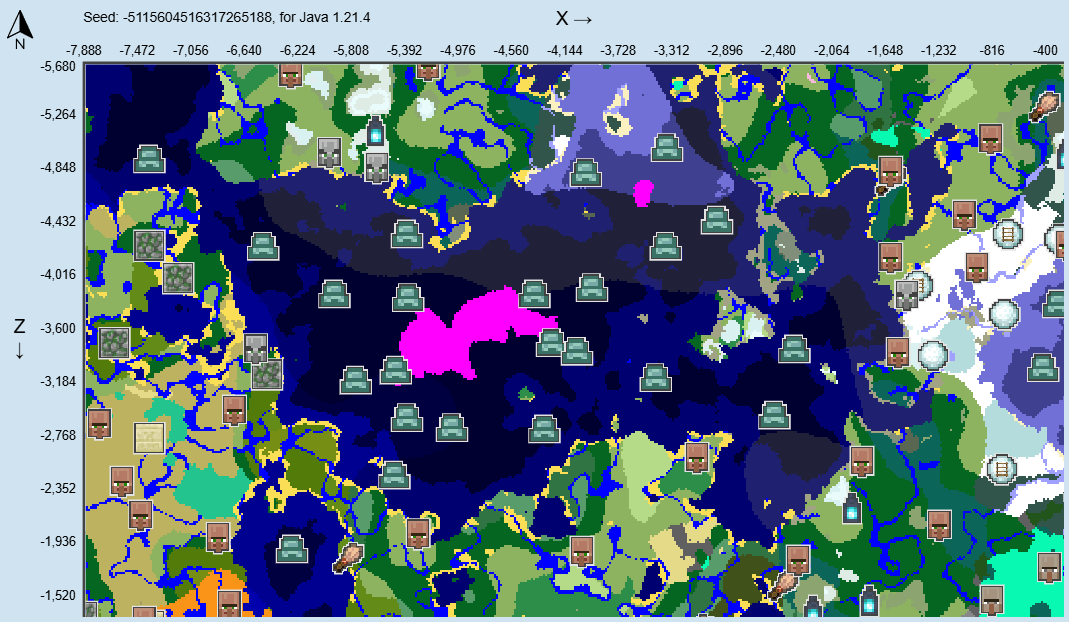Click the ocean monument in the northwest corner ocean
This screenshot has height=622, width=1069.
click(x=149, y=159)
